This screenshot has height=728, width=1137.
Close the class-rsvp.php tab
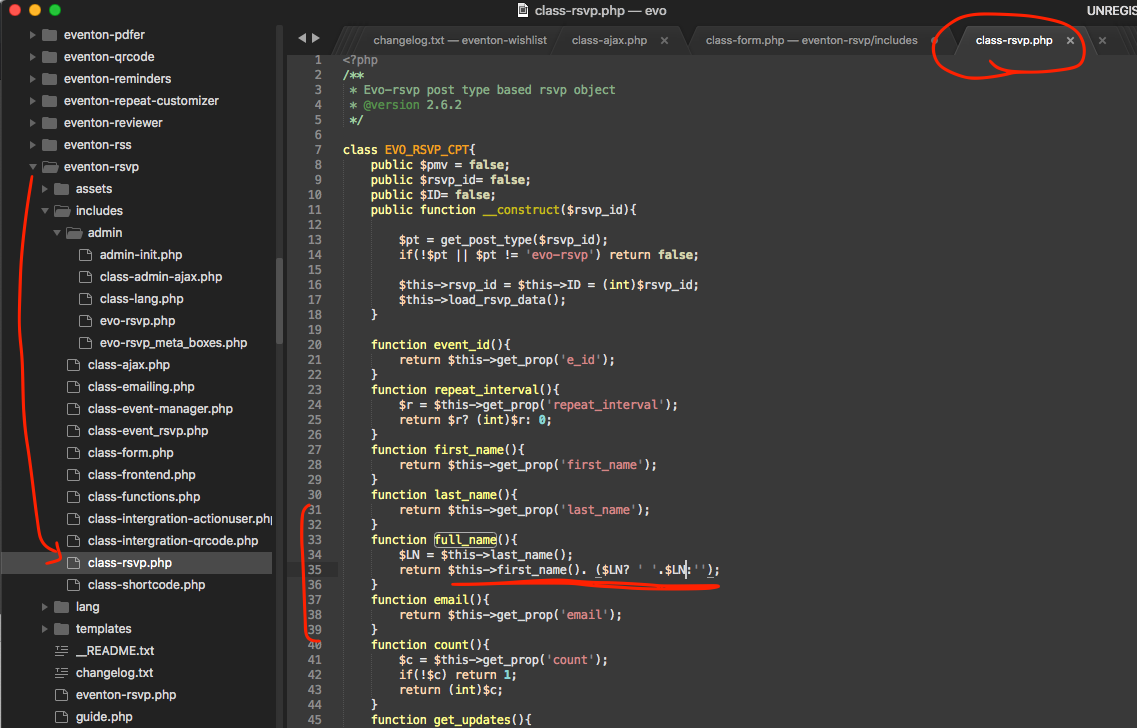pyautogui.click(x=1070, y=41)
